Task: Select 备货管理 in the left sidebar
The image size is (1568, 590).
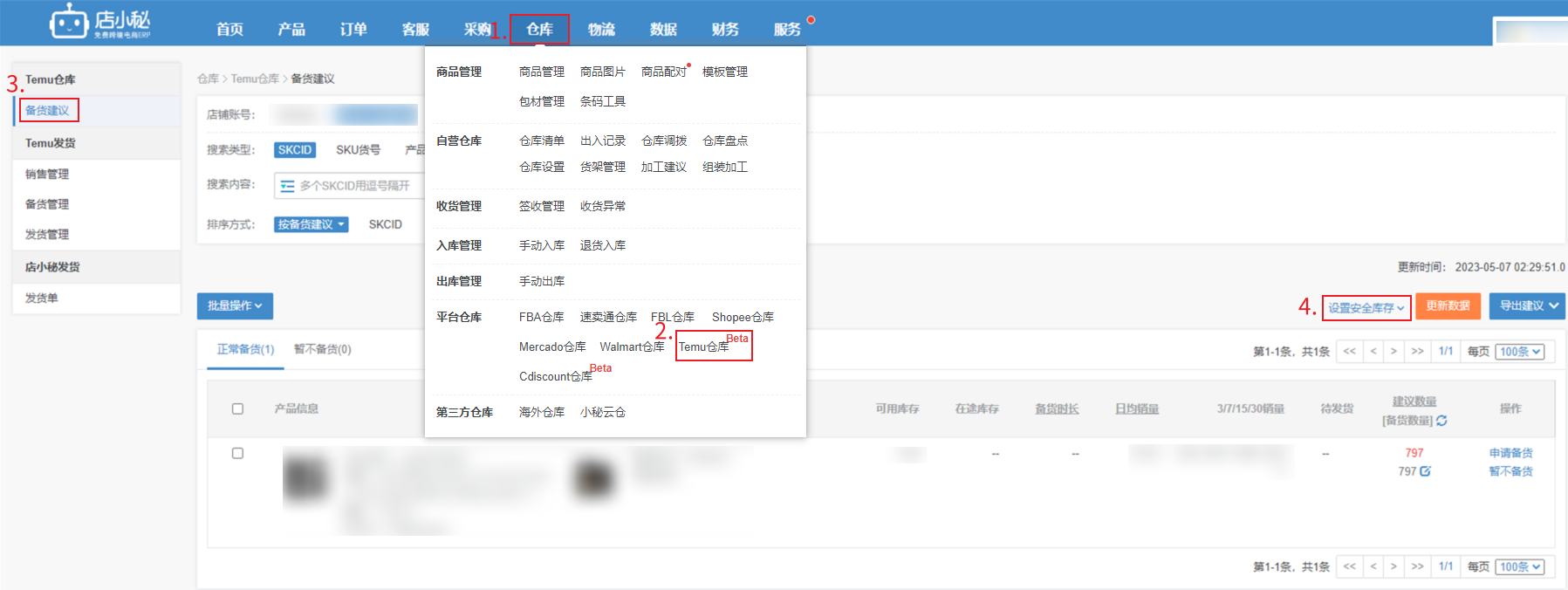Action: 47,204
